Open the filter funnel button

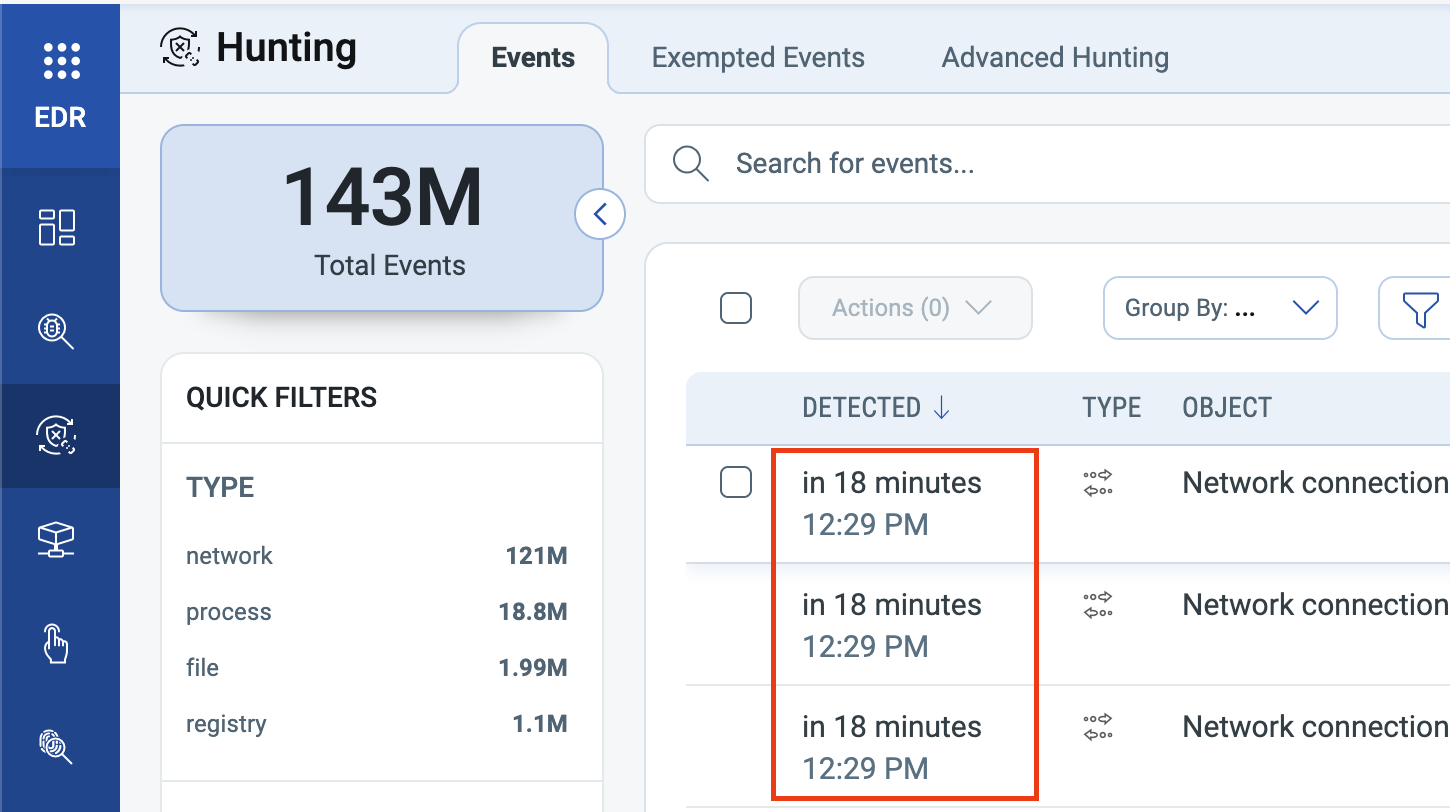point(1420,308)
